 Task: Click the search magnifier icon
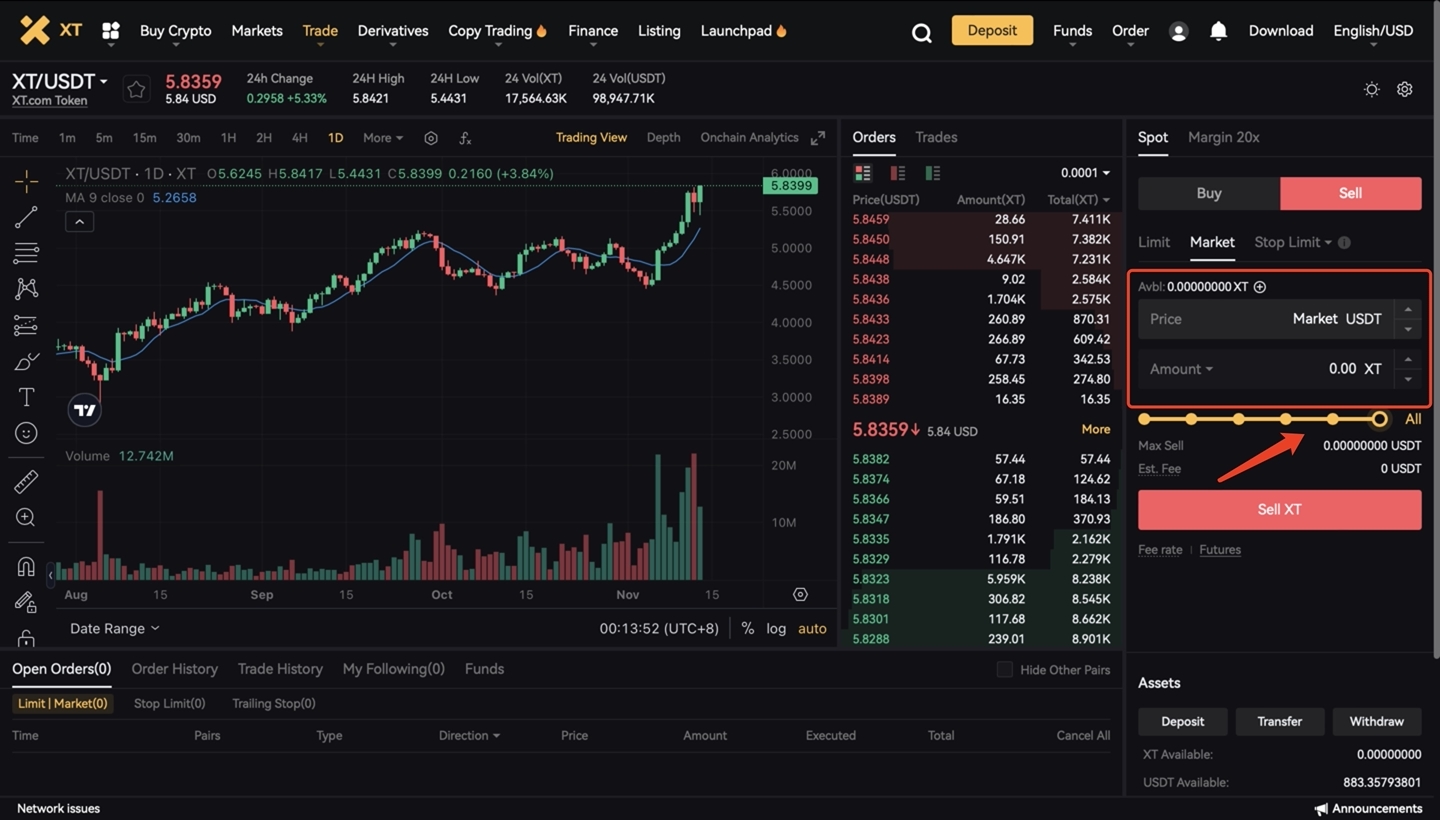(922, 33)
